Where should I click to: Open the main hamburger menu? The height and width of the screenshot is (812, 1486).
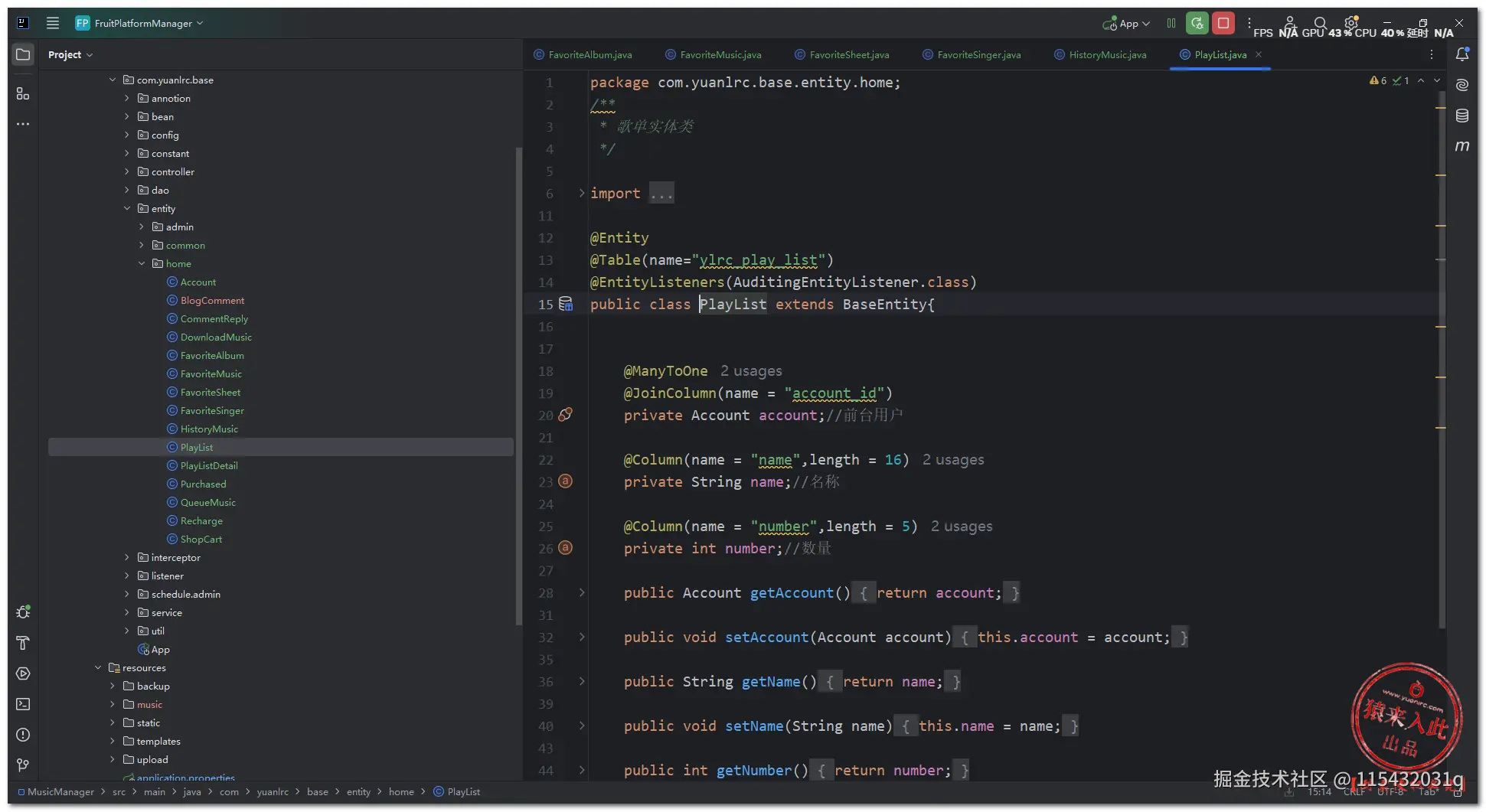click(53, 23)
